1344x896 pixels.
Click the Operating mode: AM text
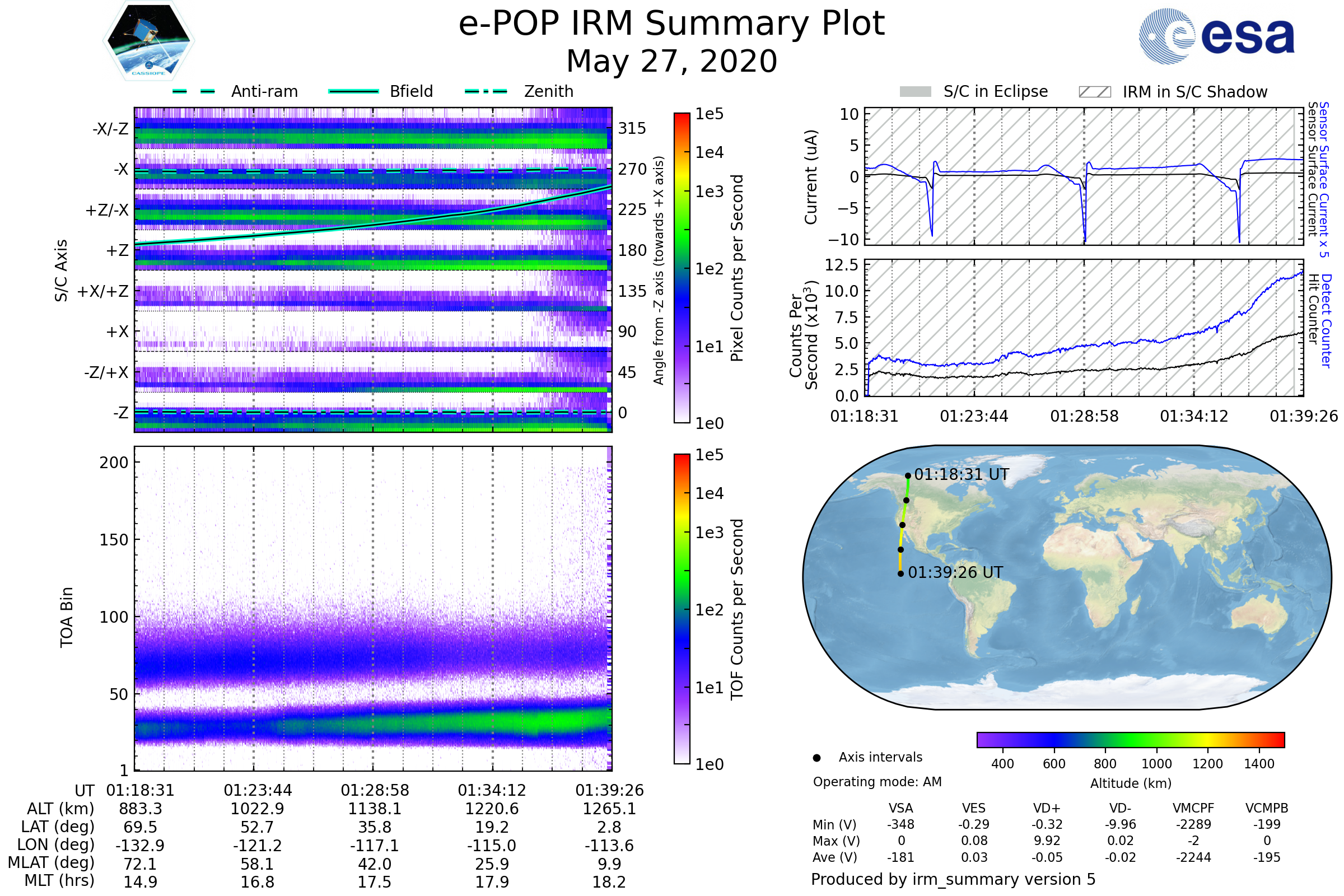coord(877,782)
